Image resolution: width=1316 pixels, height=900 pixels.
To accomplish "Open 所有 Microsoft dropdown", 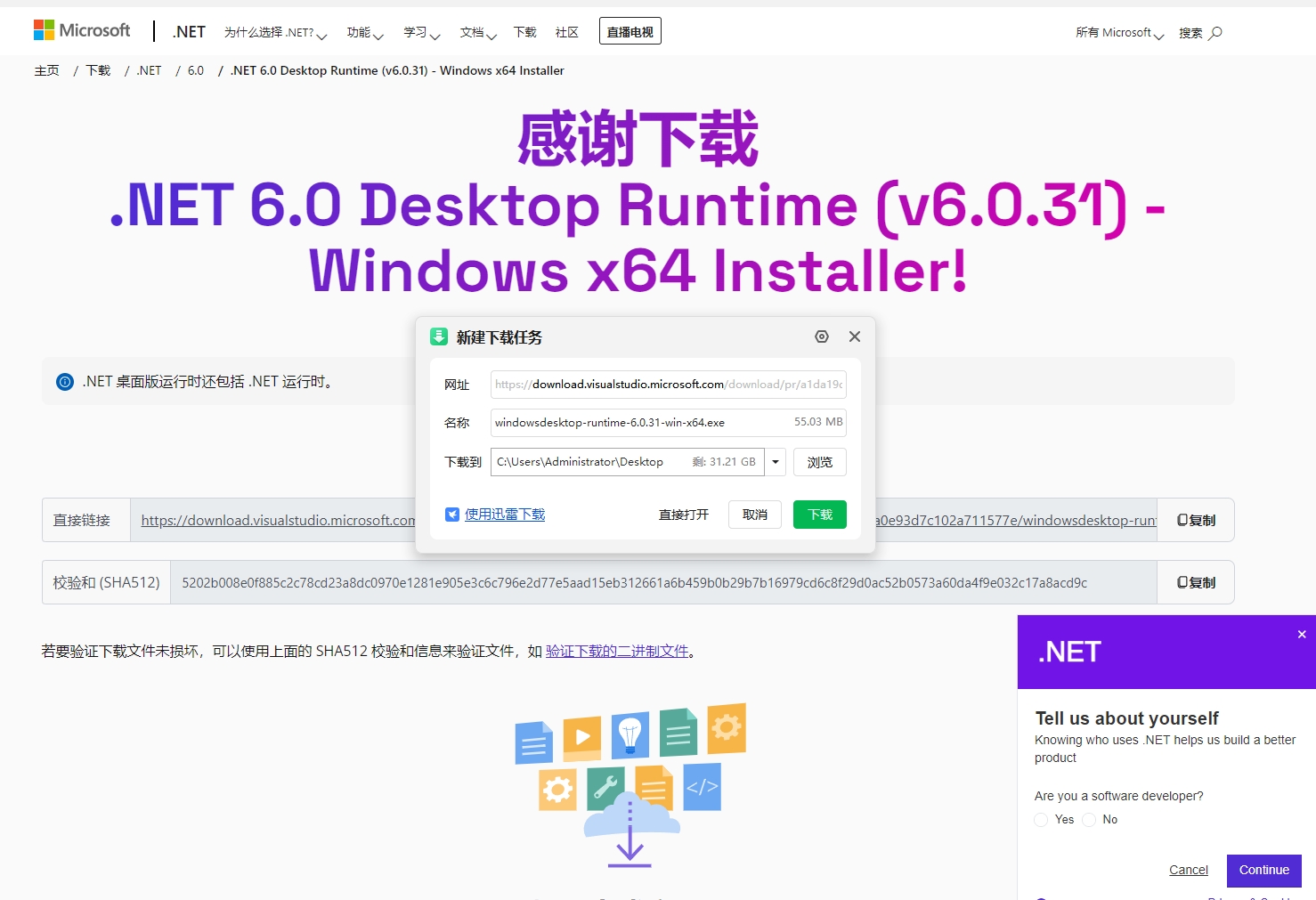I will coord(1120,33).
